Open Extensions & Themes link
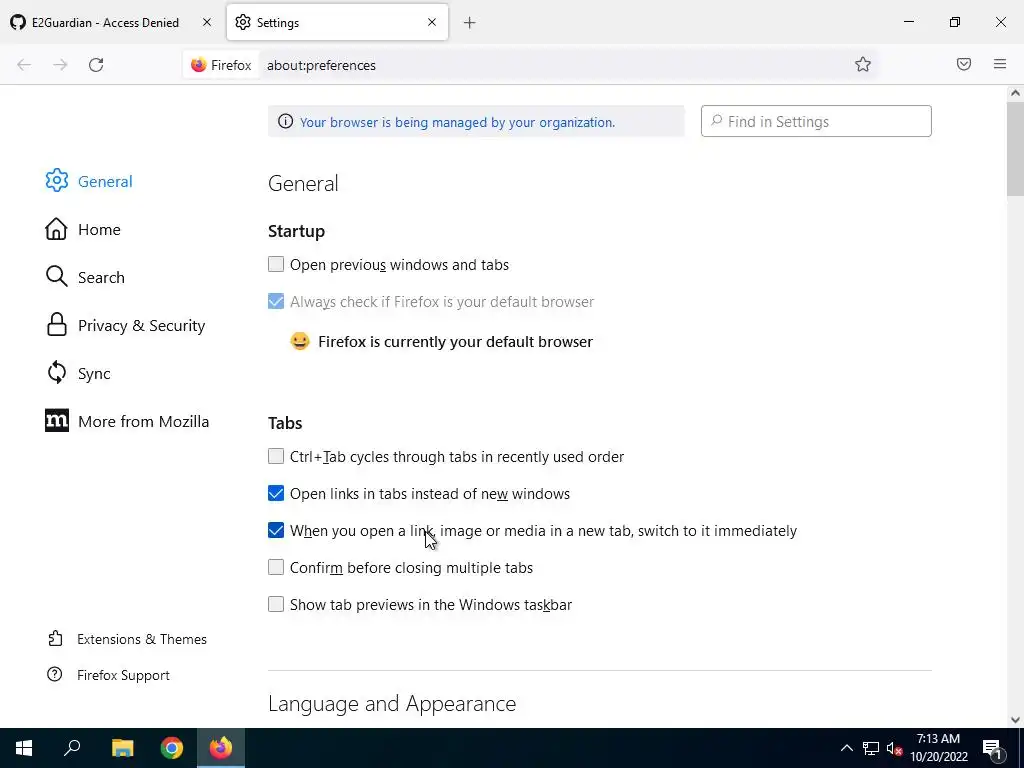Image resolution: width=1024 pixels, height=768 pixels. 142,639
